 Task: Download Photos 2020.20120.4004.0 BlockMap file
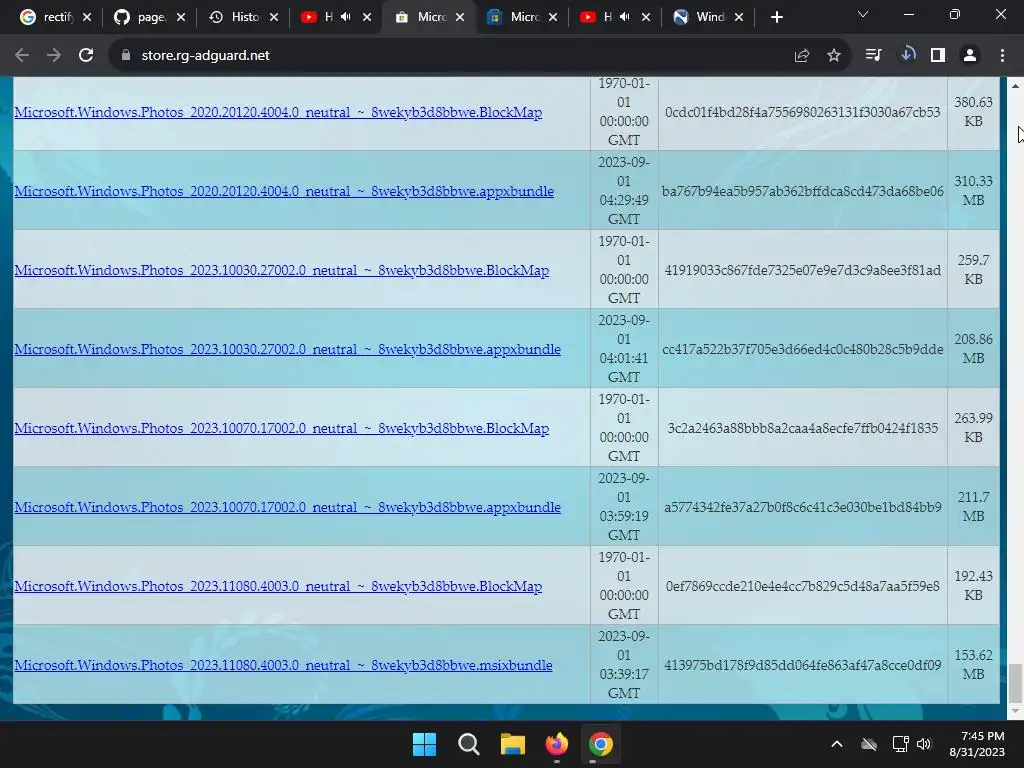point(278,112)
